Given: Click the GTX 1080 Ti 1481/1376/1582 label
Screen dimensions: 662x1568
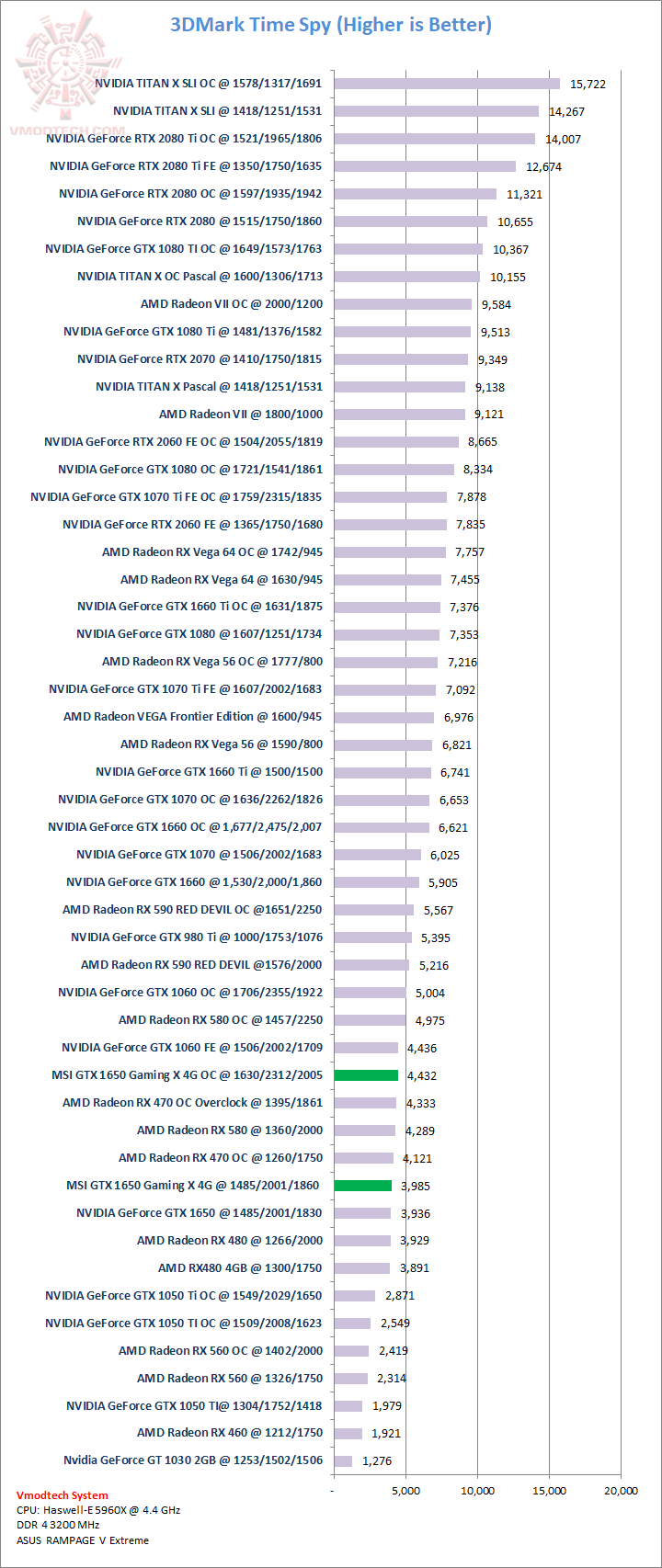Looking at the screenshot, I should pos(193,332).
